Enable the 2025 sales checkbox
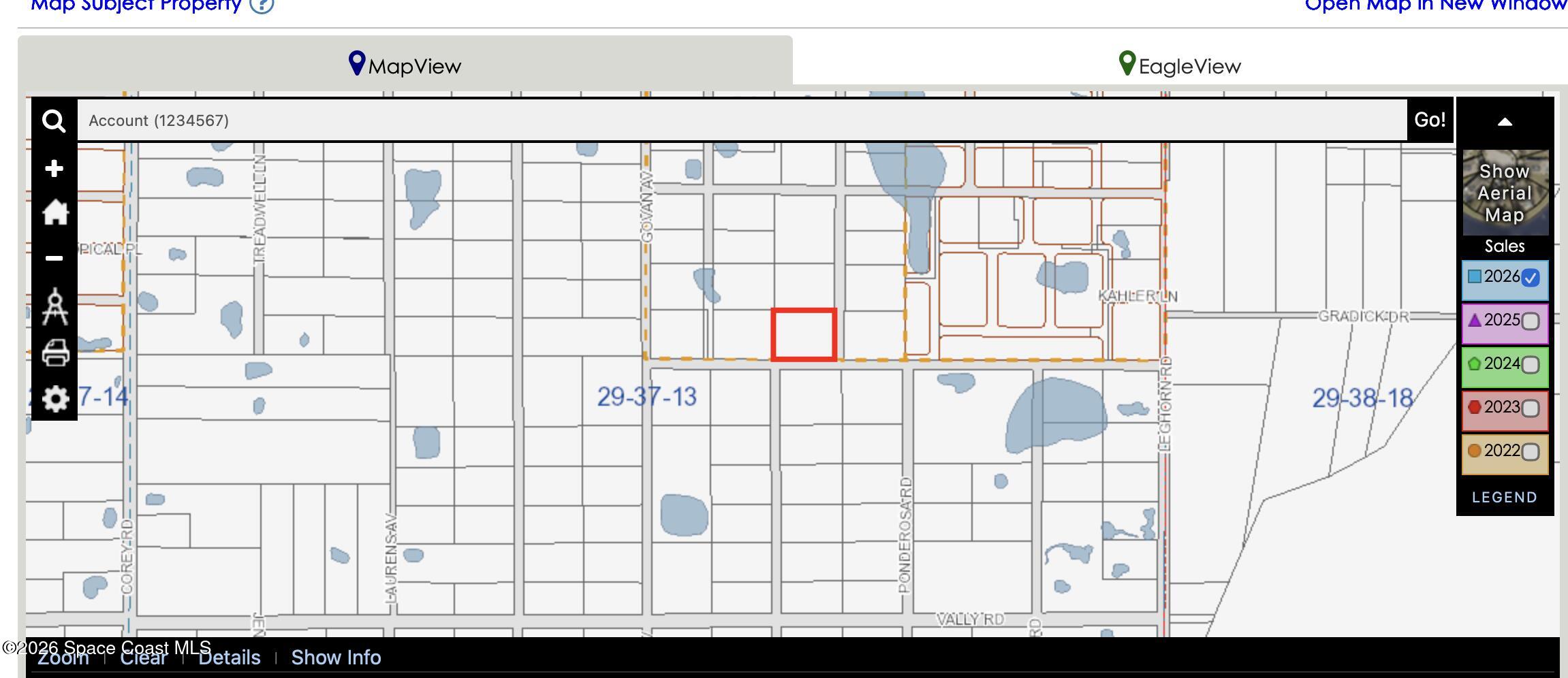The width and height of the screenshot is (1568, 678). [1531, 321]
